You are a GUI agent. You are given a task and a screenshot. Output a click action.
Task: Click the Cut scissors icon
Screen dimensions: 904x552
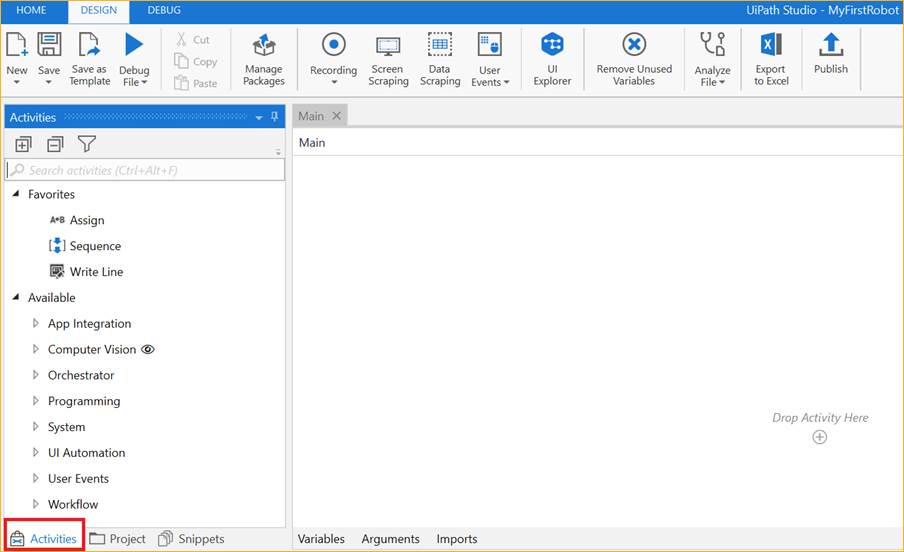coord(181,39)
